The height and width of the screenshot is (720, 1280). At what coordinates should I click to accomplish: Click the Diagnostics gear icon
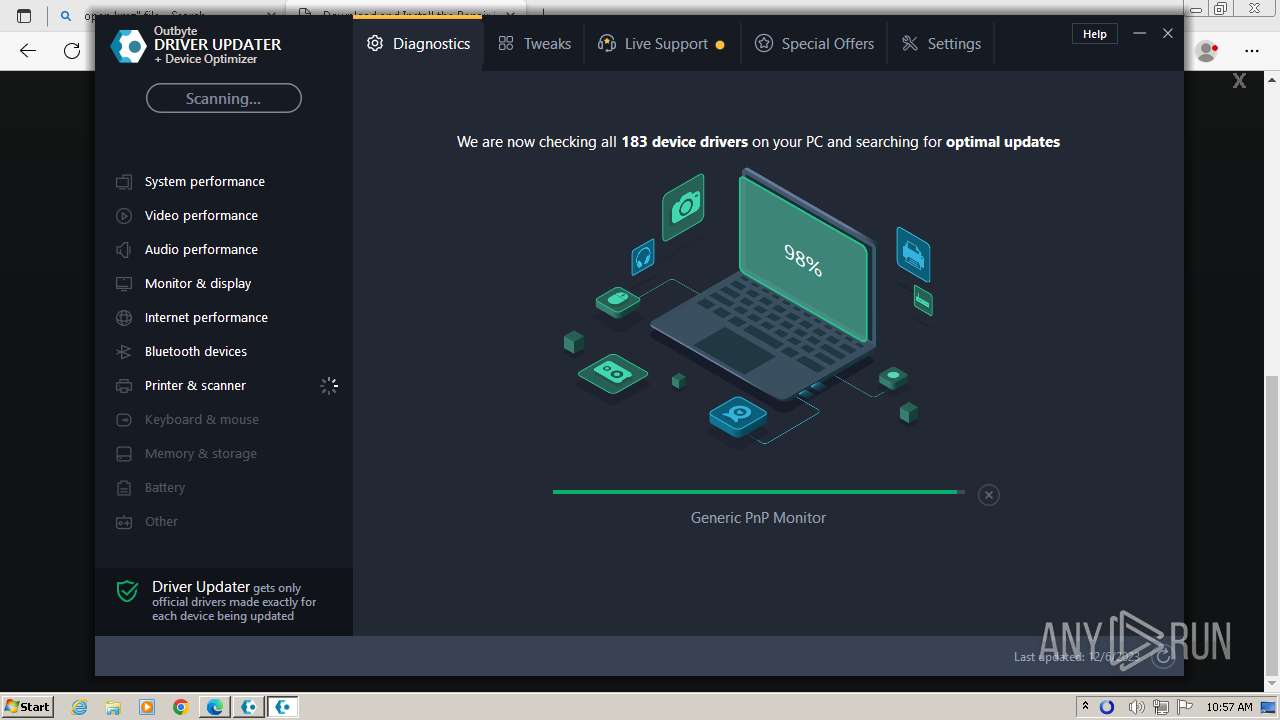(x=375, y=44)
